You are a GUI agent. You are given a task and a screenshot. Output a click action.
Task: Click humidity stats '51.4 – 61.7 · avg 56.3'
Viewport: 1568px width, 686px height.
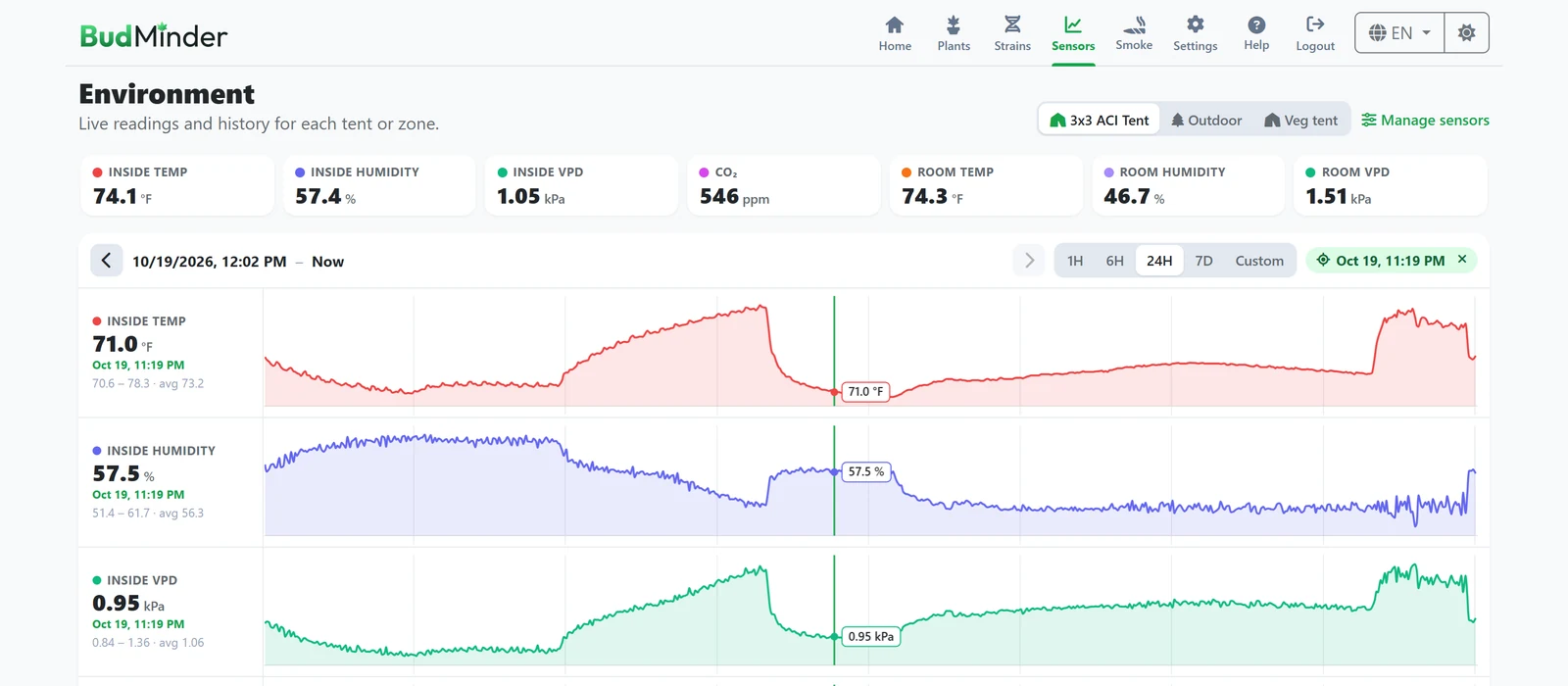click(x=148, y=513)
